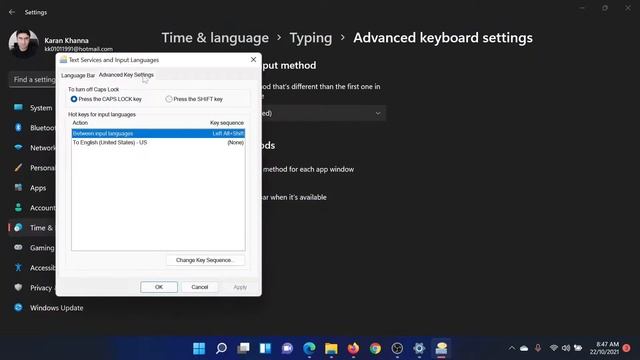Click Karan Khanna profile picture

[23, 43]
